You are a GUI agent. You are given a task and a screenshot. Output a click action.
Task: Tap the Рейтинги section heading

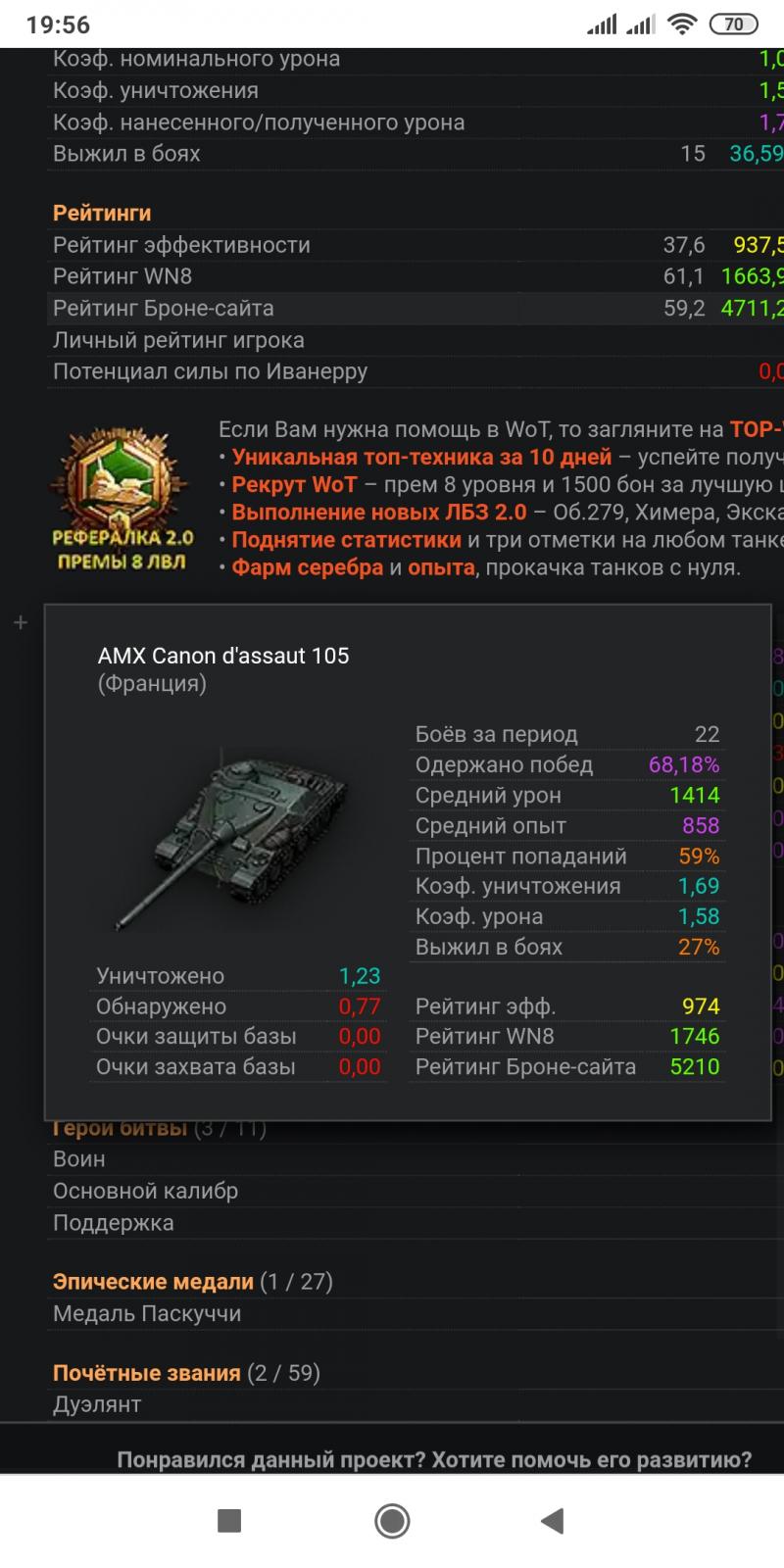pyautogui.click(x=102, y=213)
